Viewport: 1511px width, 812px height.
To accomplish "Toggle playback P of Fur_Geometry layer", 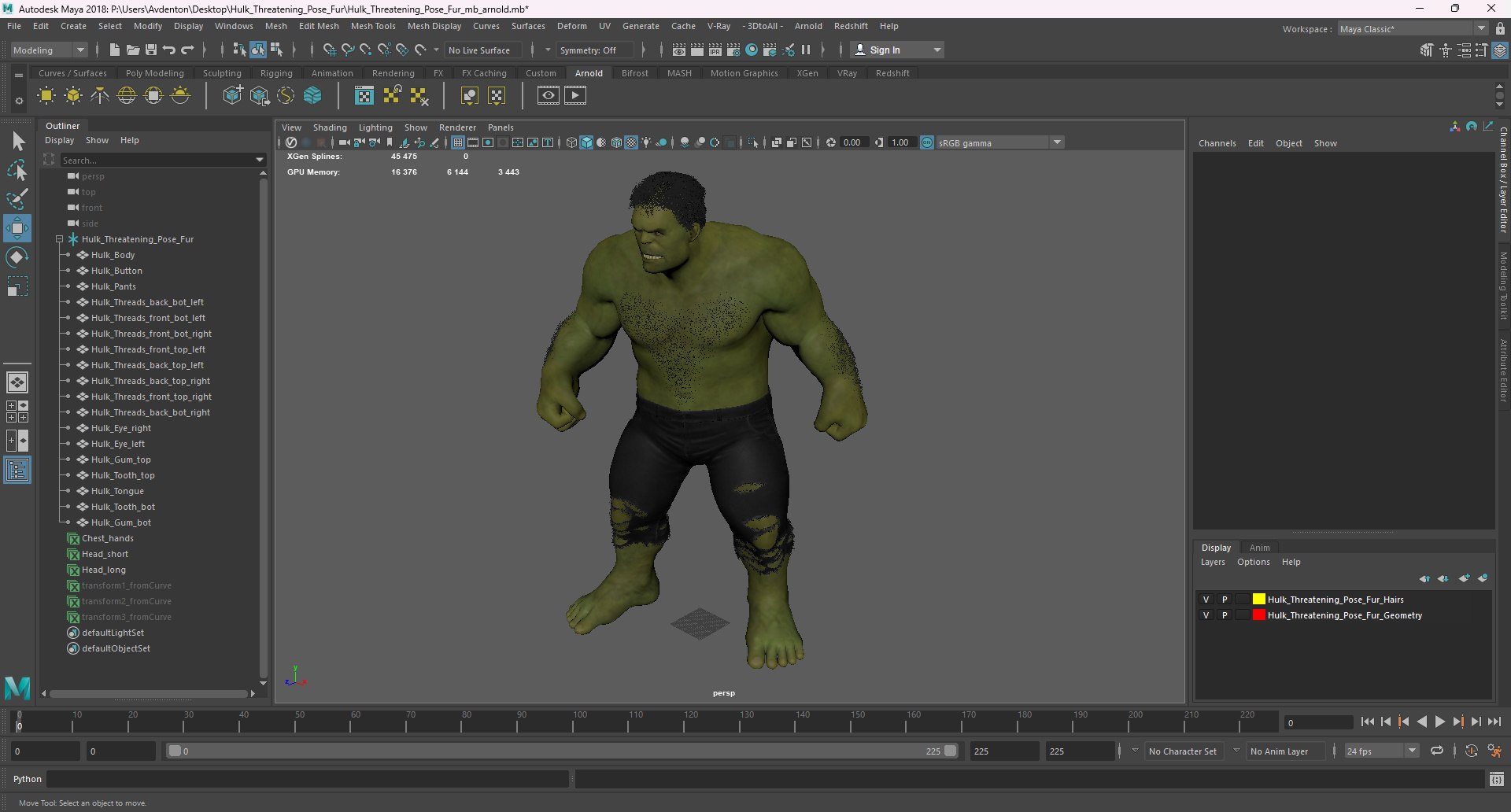I will [x=1225, y=615].
